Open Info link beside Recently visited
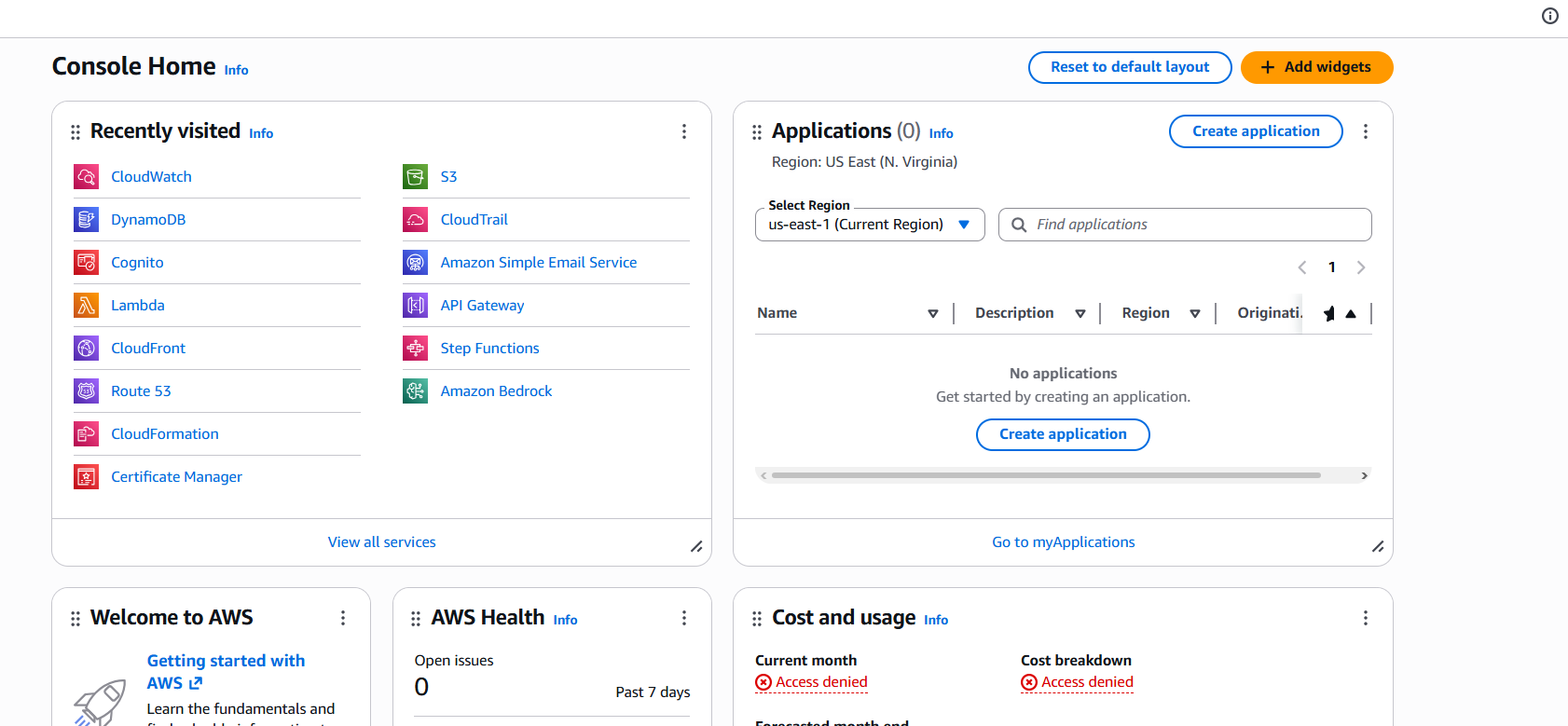Screen dimensions: 1568x726 pyautogui.click(x=261, y=133)
